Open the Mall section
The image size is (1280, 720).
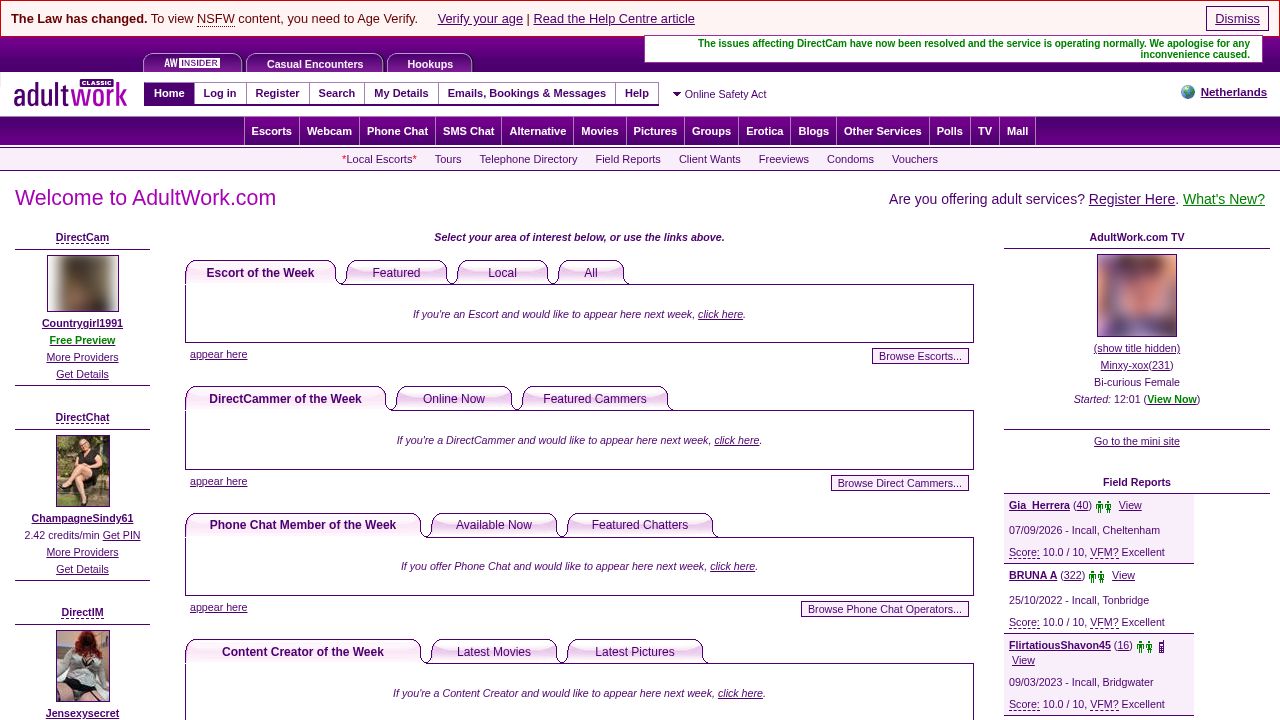1017,131
